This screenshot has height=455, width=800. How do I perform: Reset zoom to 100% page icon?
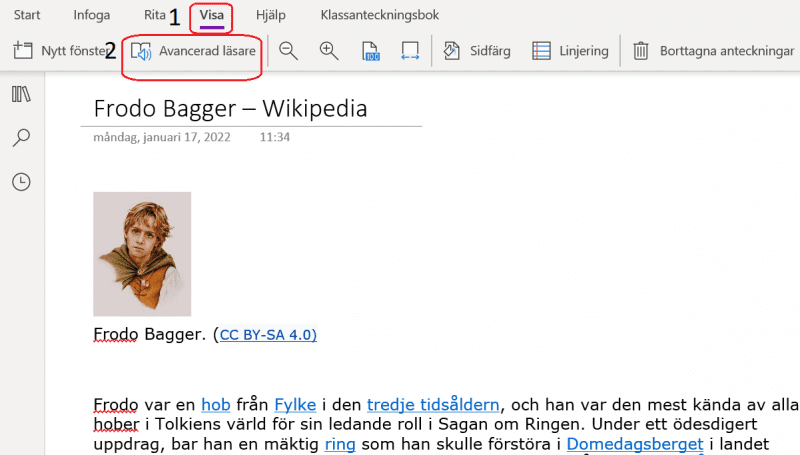pos(370,51)
